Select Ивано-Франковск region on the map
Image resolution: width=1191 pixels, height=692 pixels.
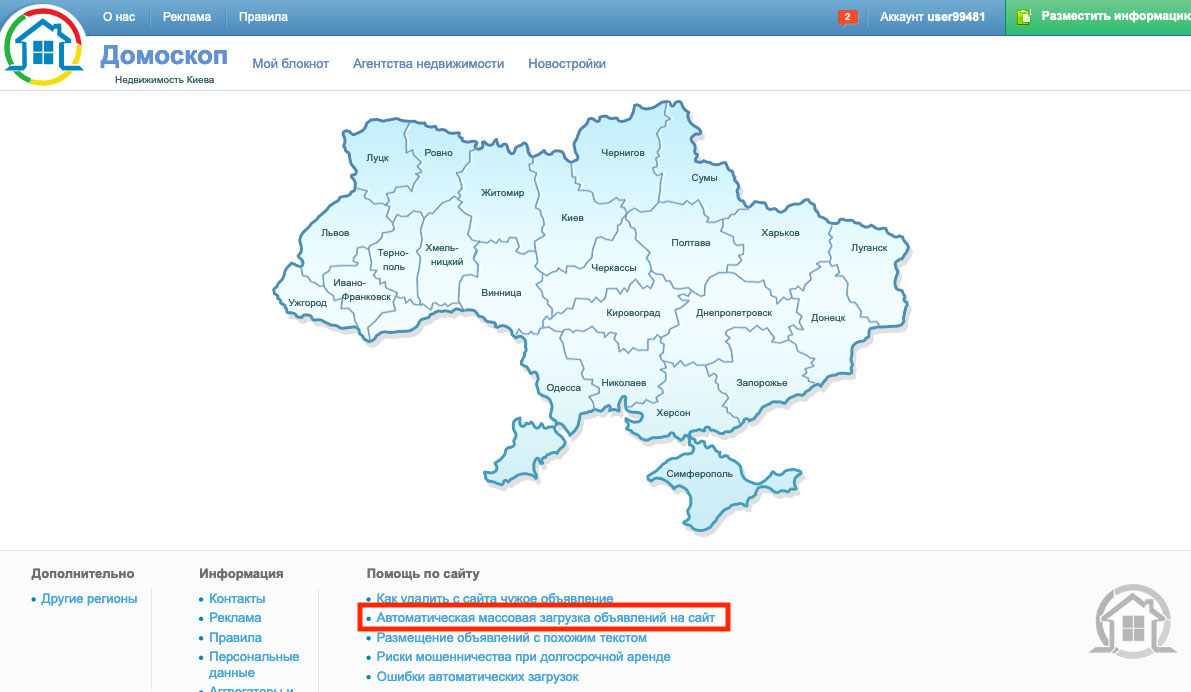[362, 289]
